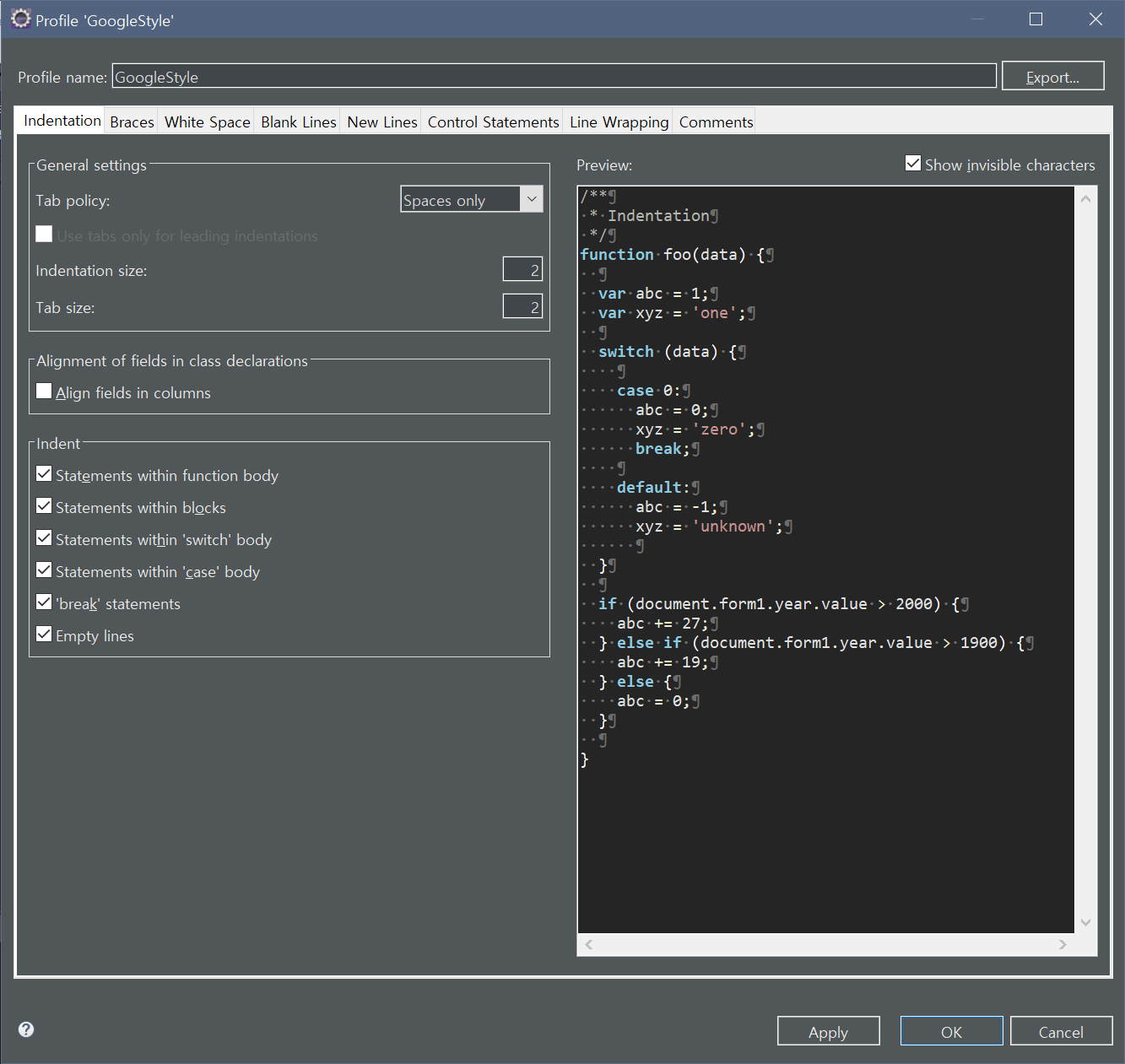Open the Control Statements tab
The image size is (1125, 1064).
click(x=494, y=122)
